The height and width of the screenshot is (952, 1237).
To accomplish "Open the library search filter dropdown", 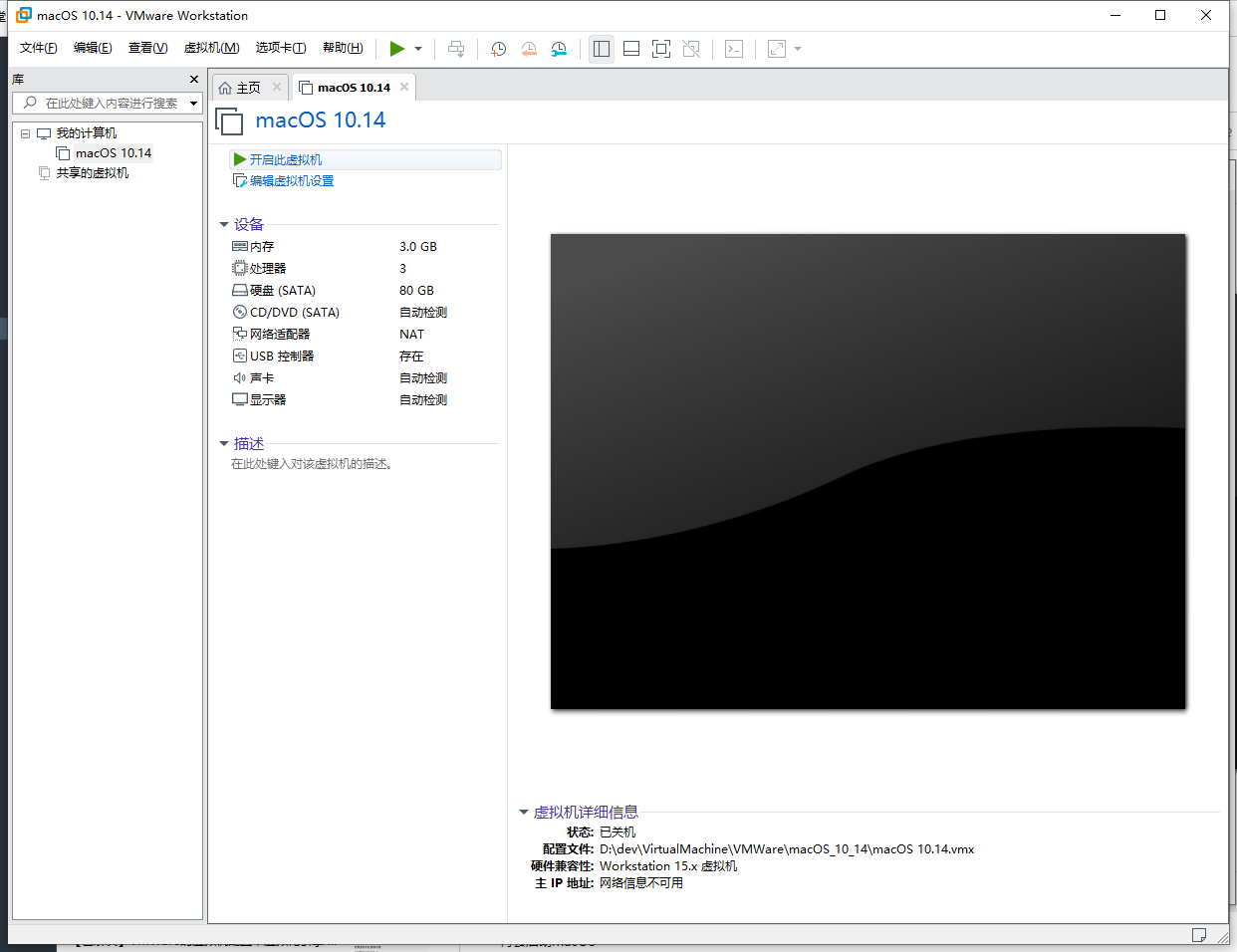I will [x=194, y=103].
